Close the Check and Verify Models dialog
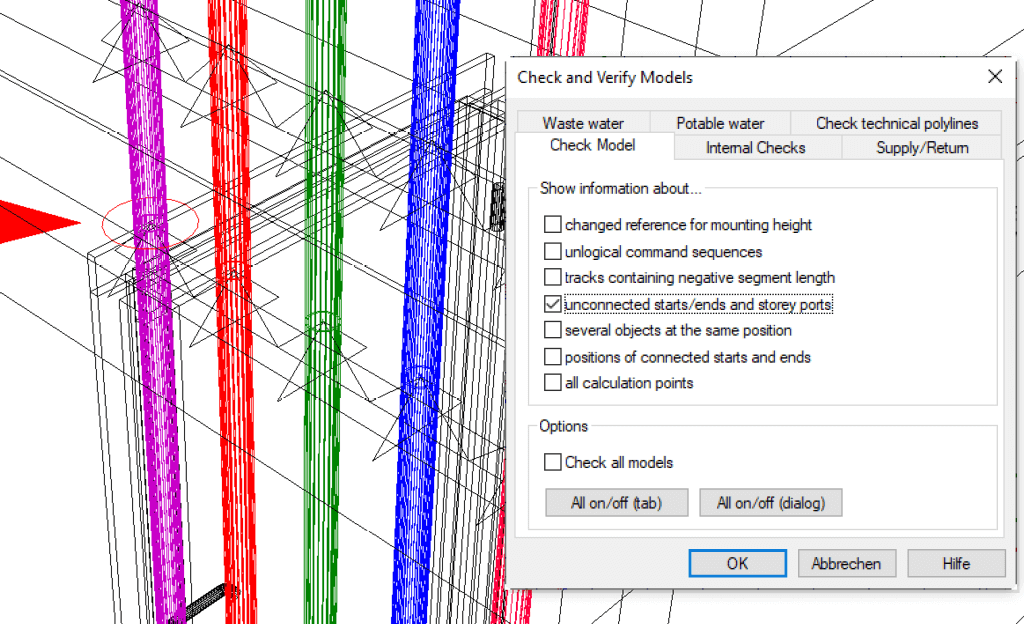The height and width of the screenshot is (624, 1024). (995, 77)
